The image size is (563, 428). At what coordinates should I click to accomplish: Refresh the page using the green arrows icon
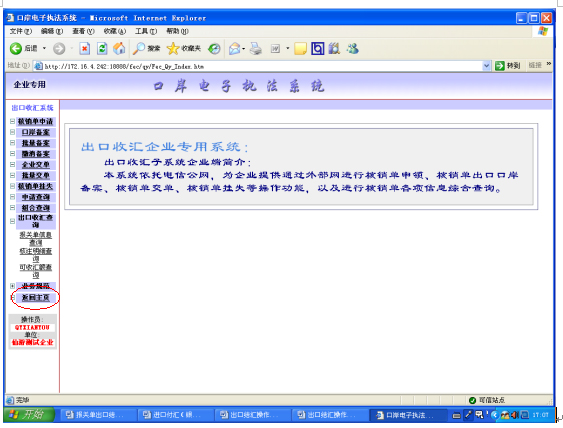click(102, 48)
